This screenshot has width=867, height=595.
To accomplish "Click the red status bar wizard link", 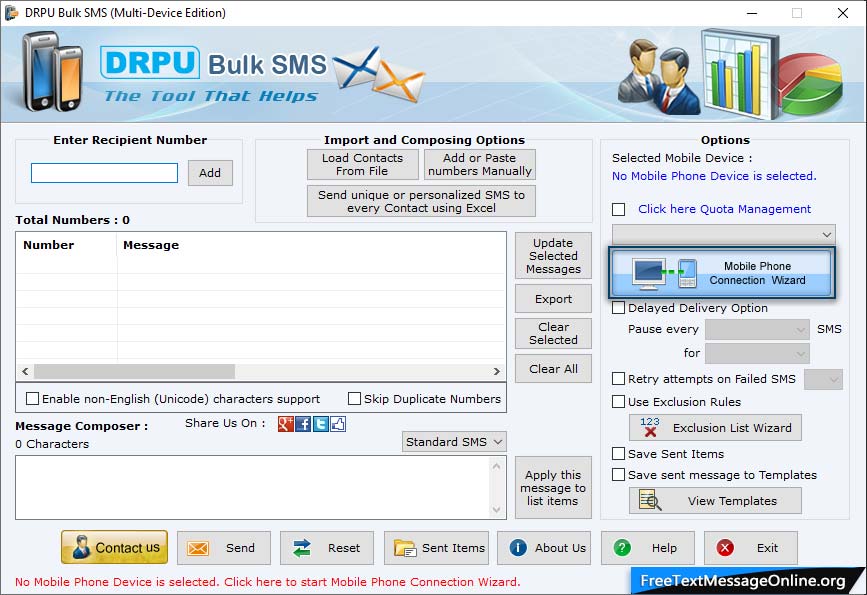I will coord(268,582).
